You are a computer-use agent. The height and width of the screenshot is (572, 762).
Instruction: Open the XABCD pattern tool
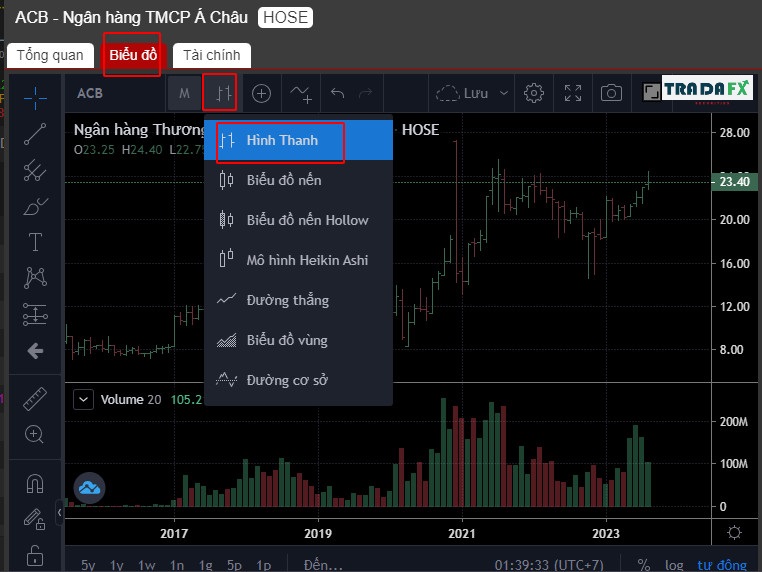point(35,277)
